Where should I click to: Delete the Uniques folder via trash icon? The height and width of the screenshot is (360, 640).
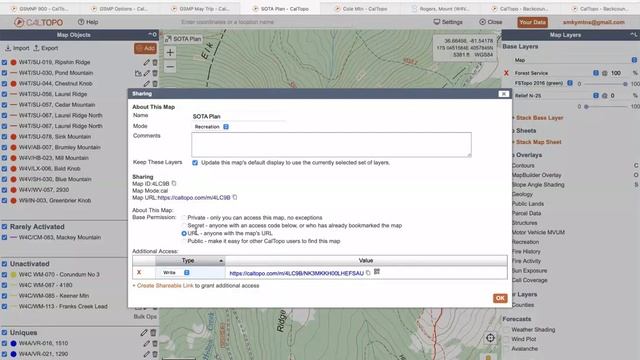153,333
